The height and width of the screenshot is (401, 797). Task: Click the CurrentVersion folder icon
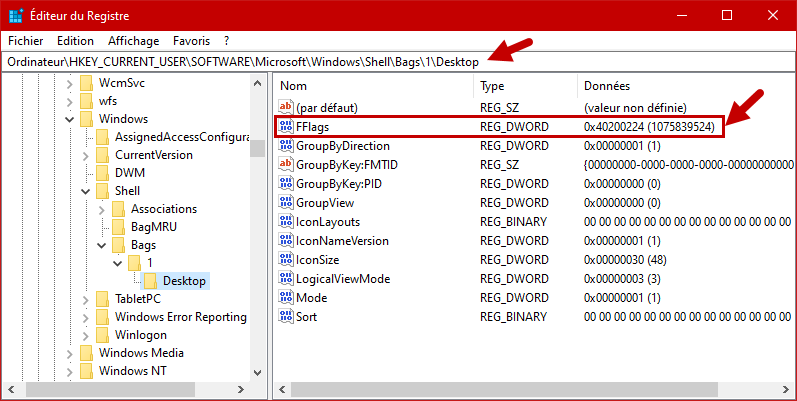(x=103, y=155)
